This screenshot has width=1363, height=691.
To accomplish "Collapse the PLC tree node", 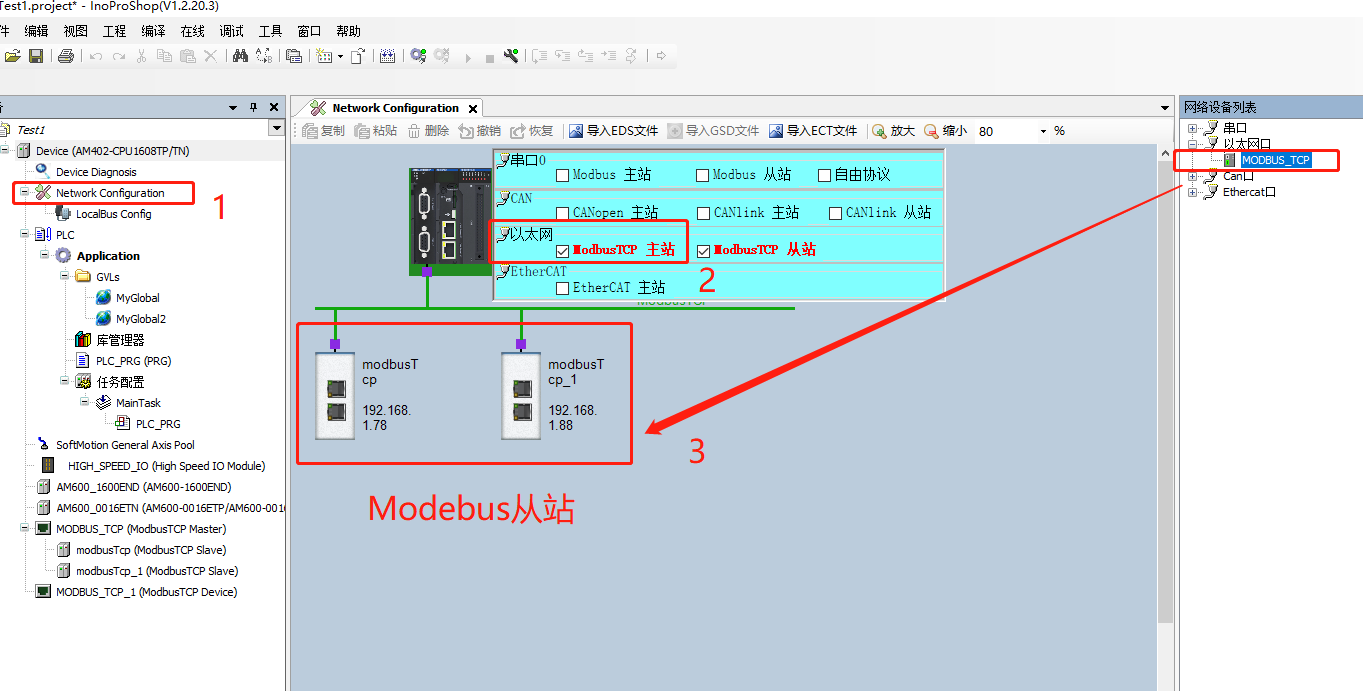I will pos(24,235).
